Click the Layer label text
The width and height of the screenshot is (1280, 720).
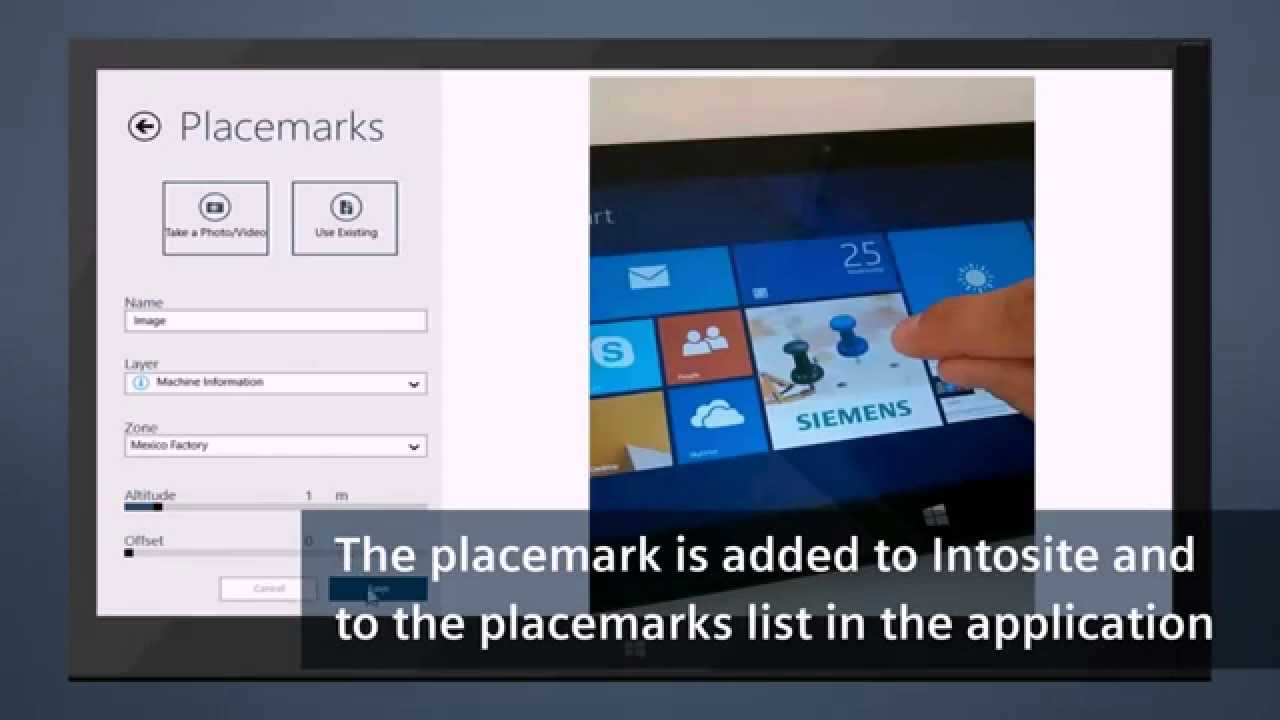[x=141, y=364]
